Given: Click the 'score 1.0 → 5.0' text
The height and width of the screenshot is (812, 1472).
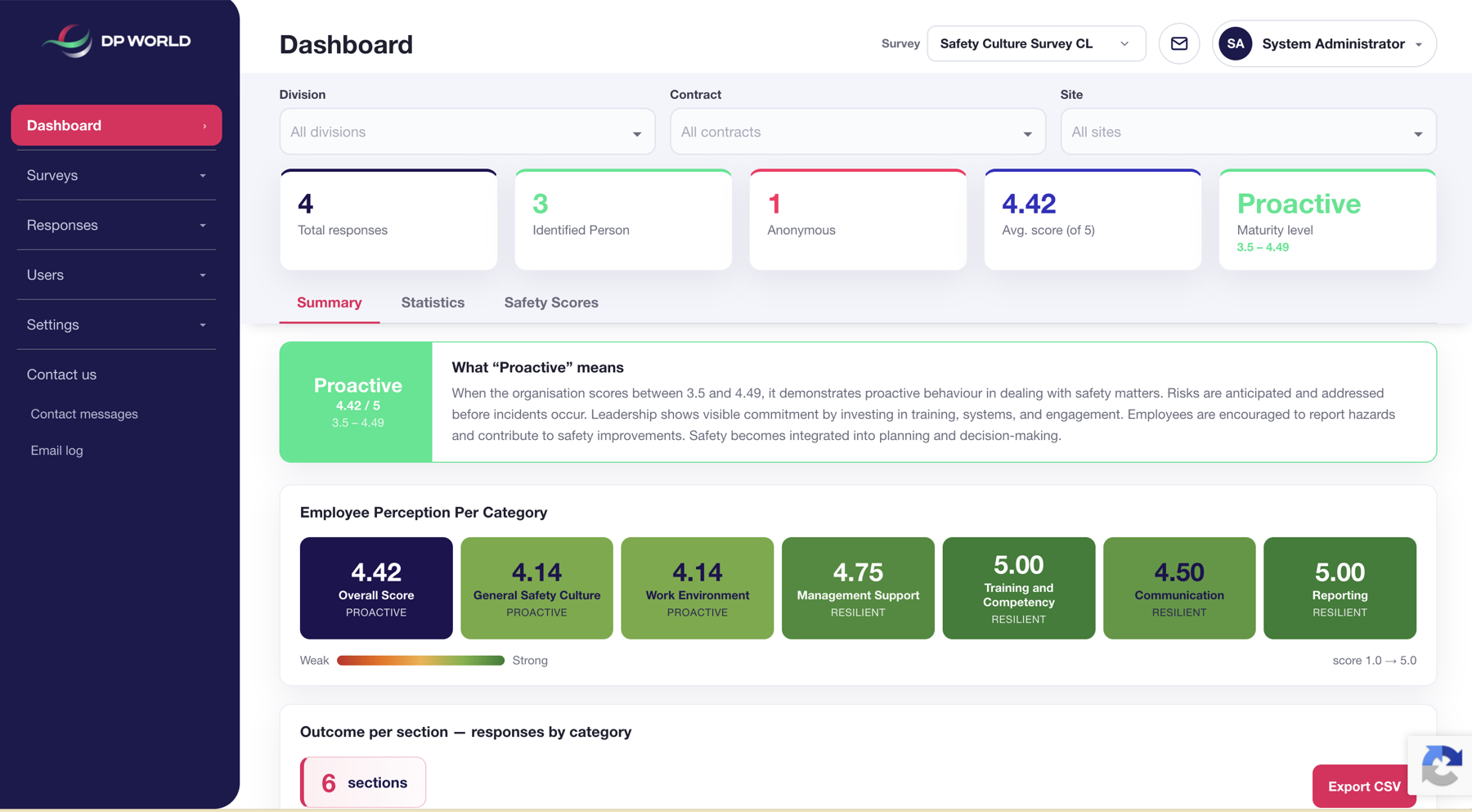Looking at the screenshot, I should [x=1375, y=661].
